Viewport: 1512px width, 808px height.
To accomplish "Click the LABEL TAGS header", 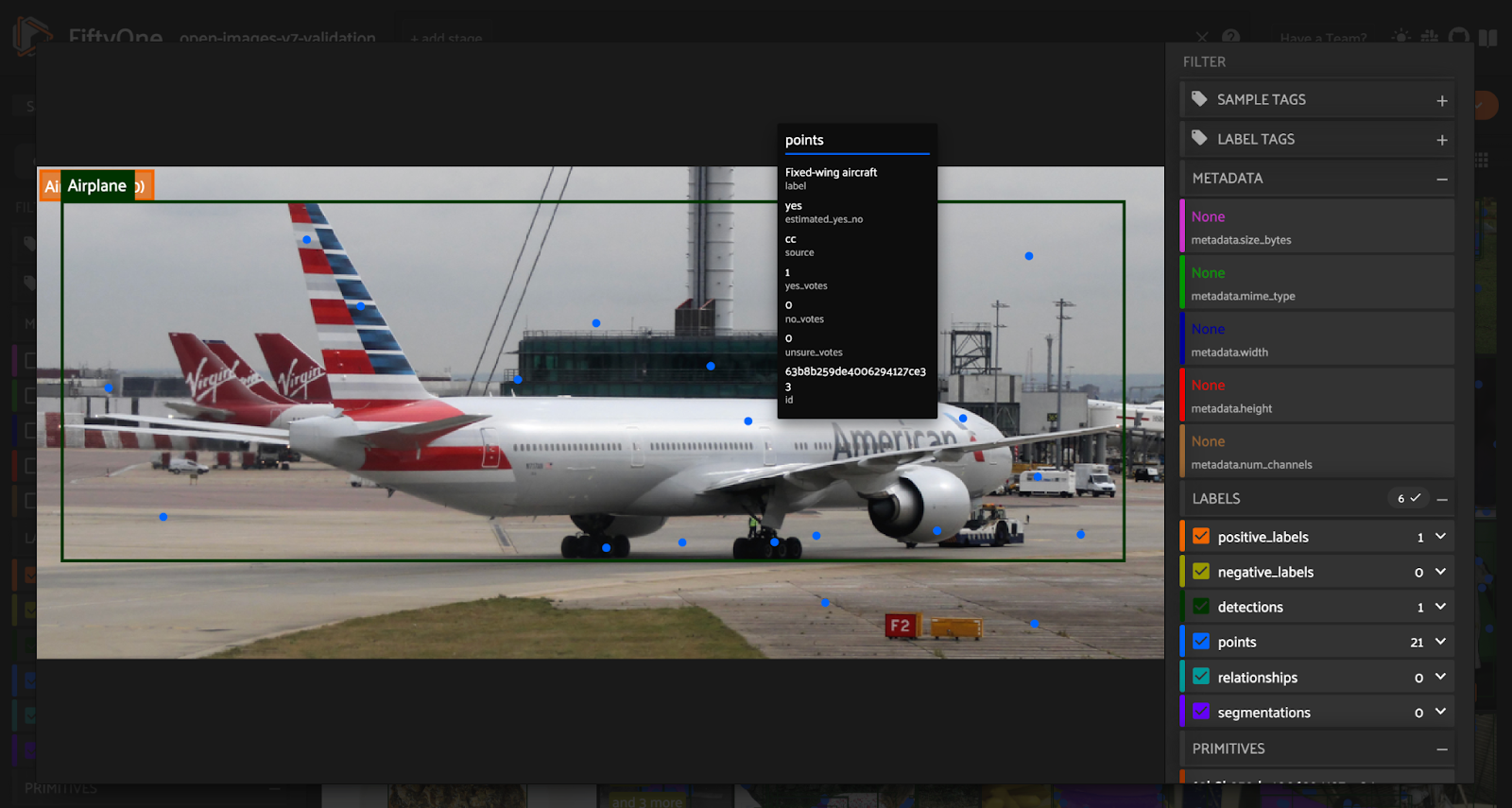I will pyautogui.click(x=1317, y=139).
